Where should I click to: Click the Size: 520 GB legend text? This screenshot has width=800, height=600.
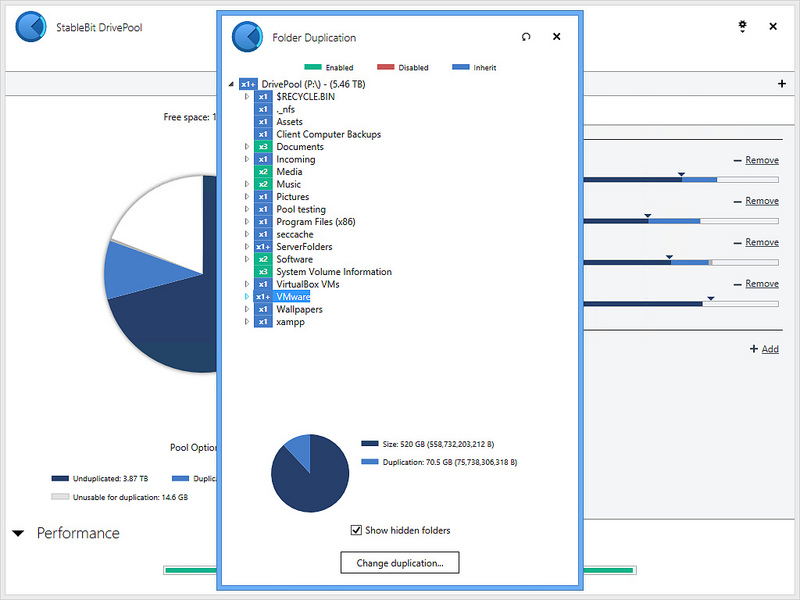[x=438, y=444]
